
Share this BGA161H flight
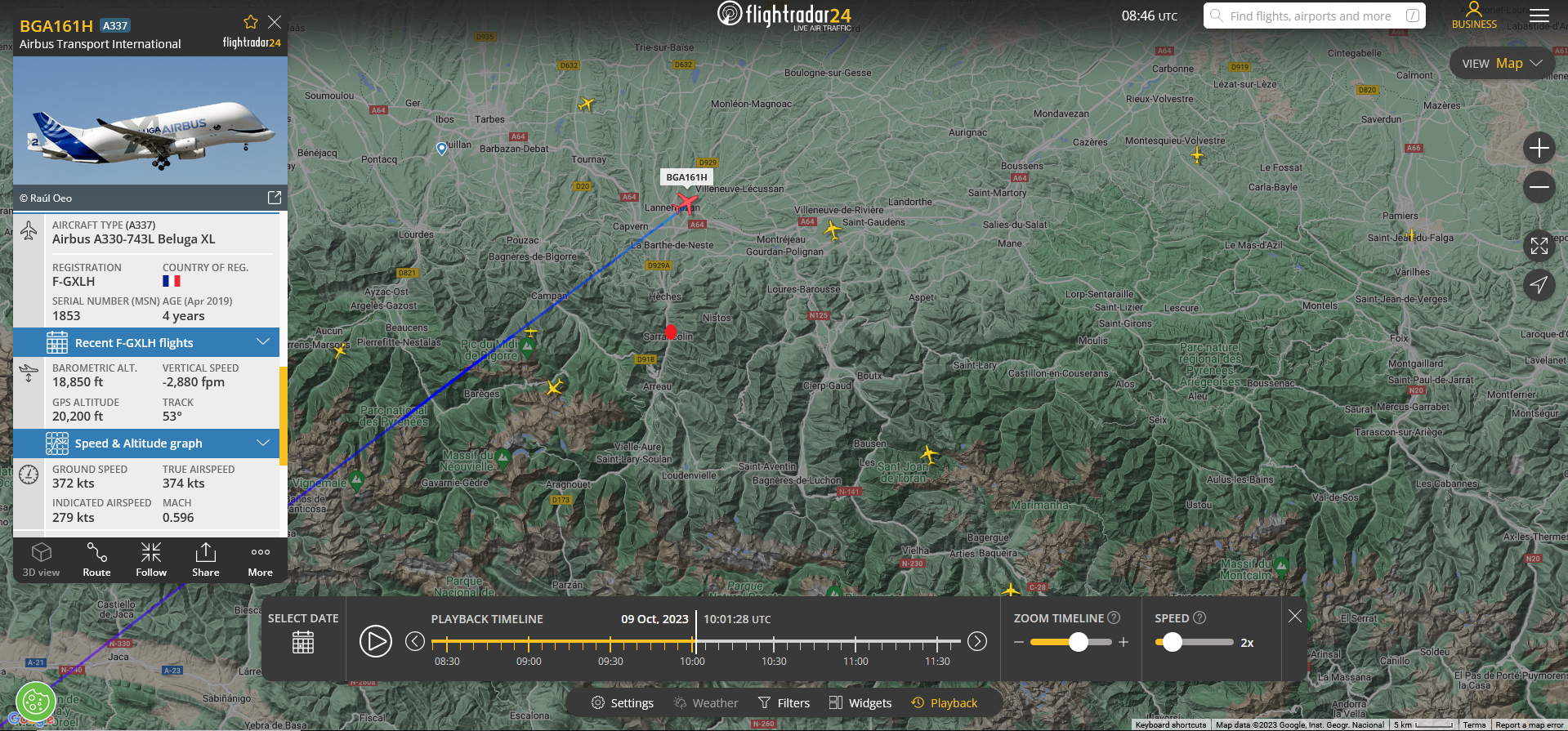coord(206,559)
